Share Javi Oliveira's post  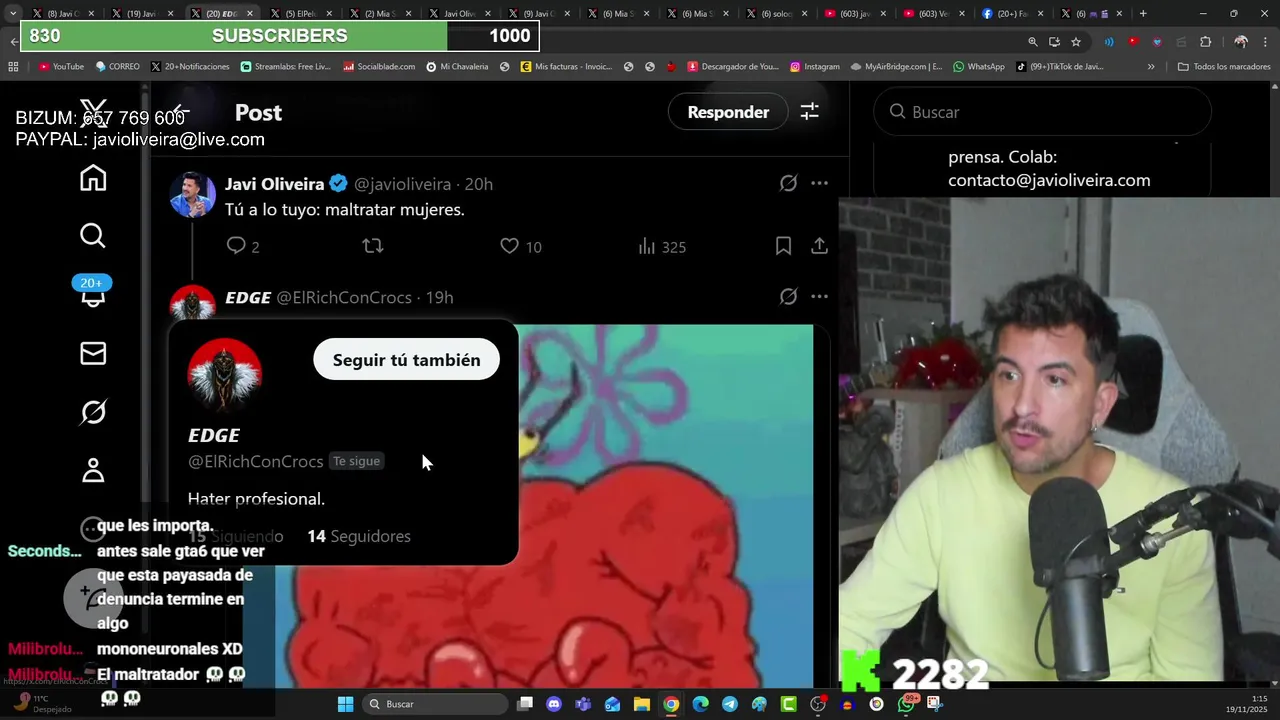coord(819,246)
